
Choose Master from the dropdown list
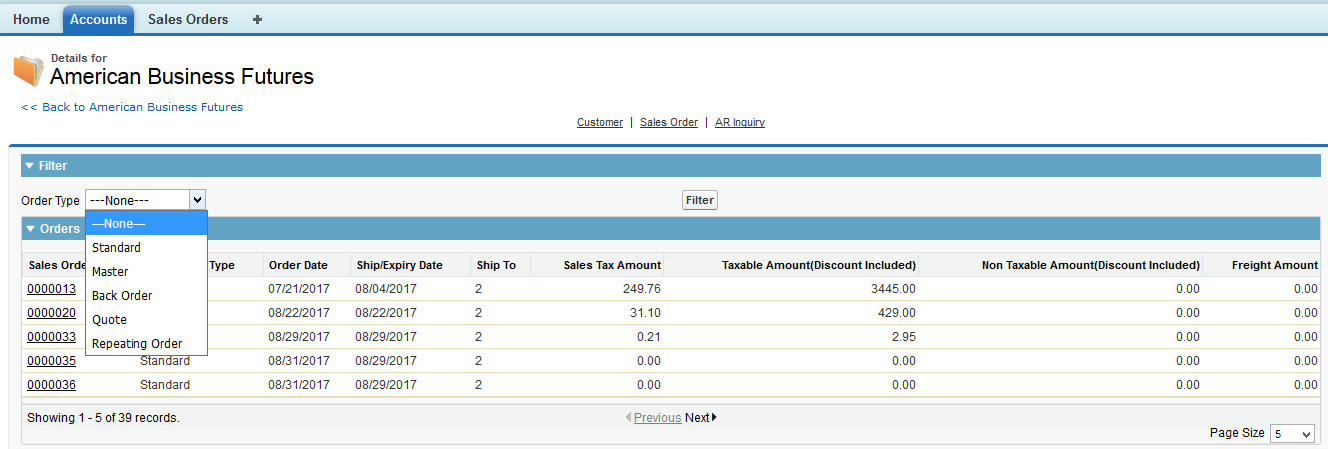coord(110,272)
